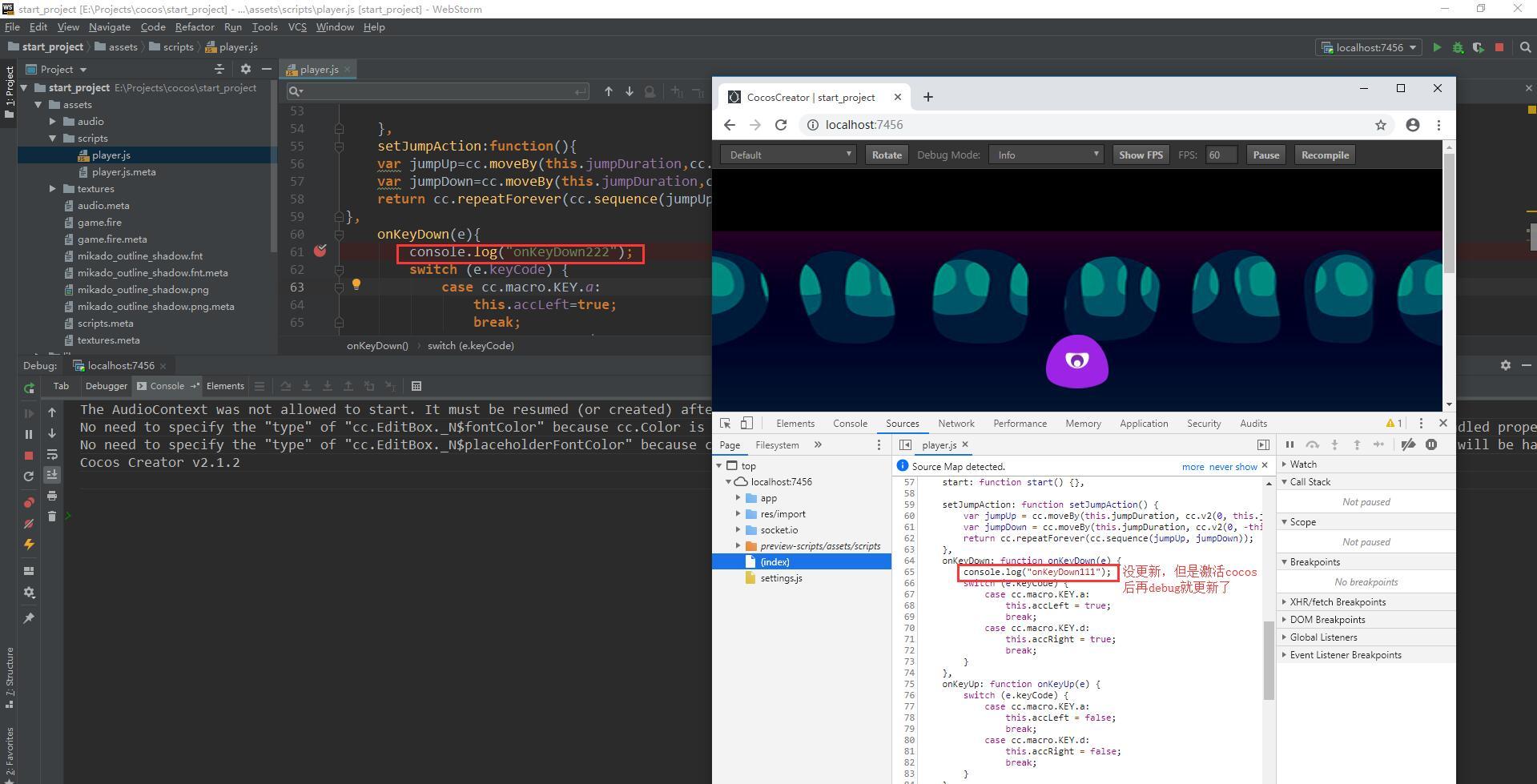Deactivate breakpoints in the DevTools debugger toolbar
The width and height of the screenshot is (1537, 784).
click(x=1408, y=445)
